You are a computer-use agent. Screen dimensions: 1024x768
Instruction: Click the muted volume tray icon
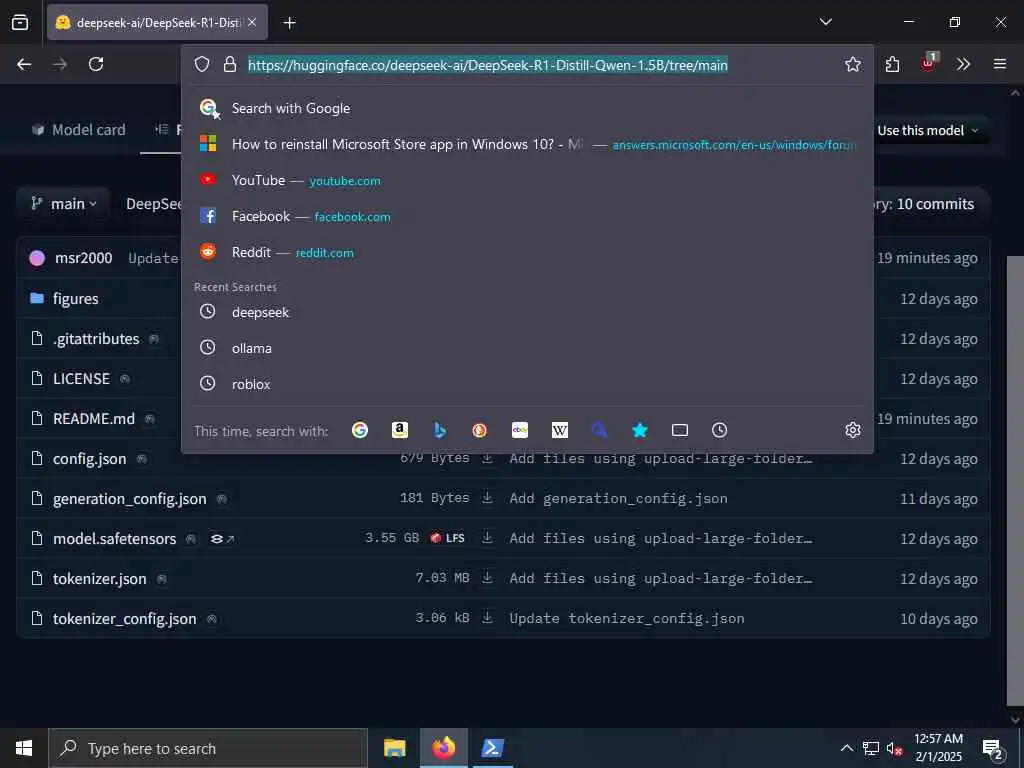tap(895, 748)
